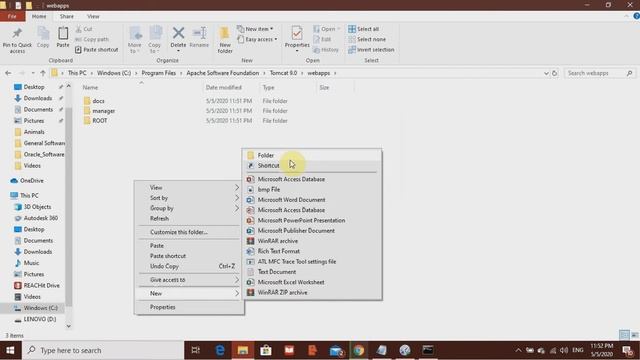Choose Microsoft Excel Worksheet in New submenu
Screen dimensions: 640x360
pos(312,282)
